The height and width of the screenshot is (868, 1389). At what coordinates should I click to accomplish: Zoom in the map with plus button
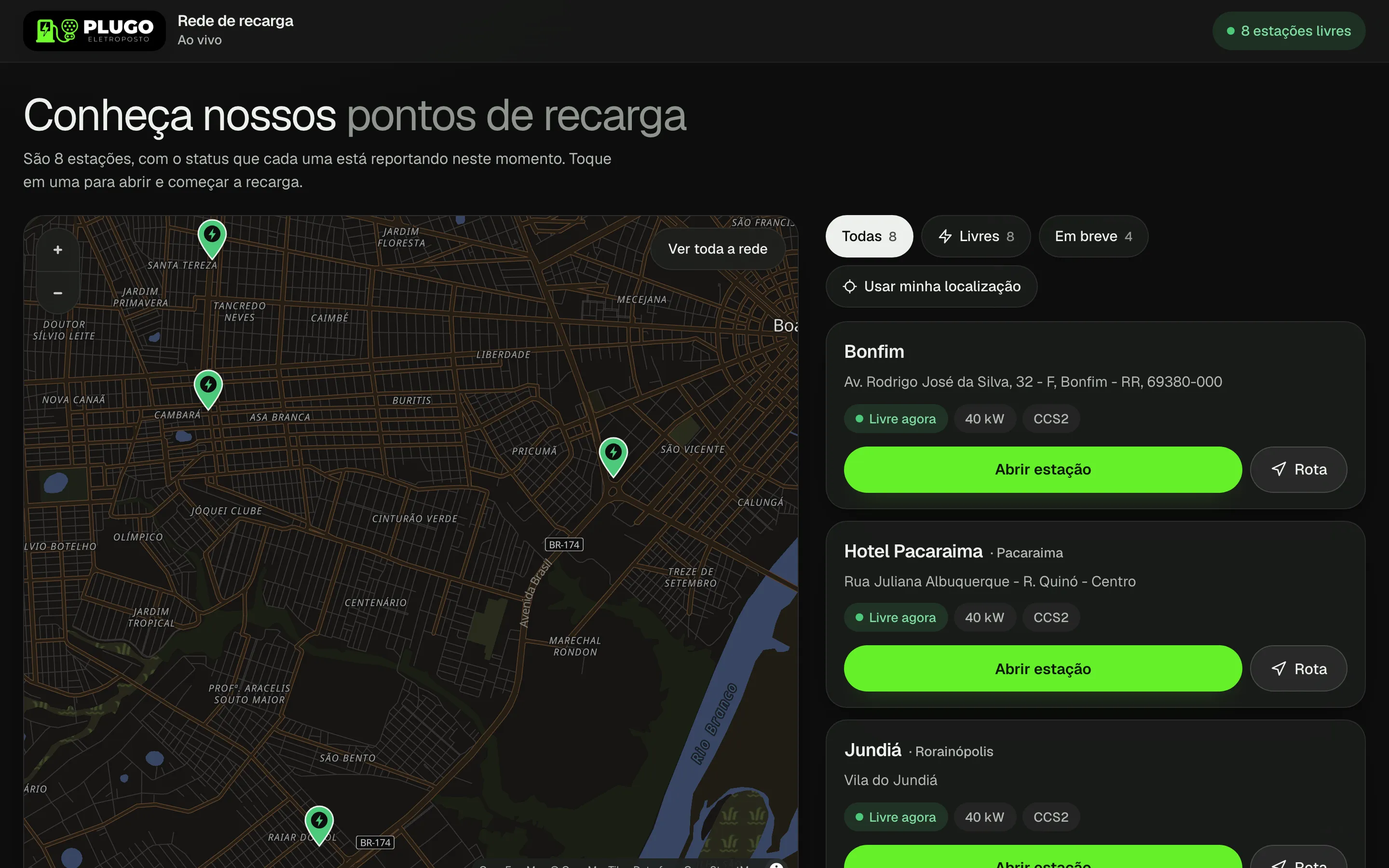[58, 250]
